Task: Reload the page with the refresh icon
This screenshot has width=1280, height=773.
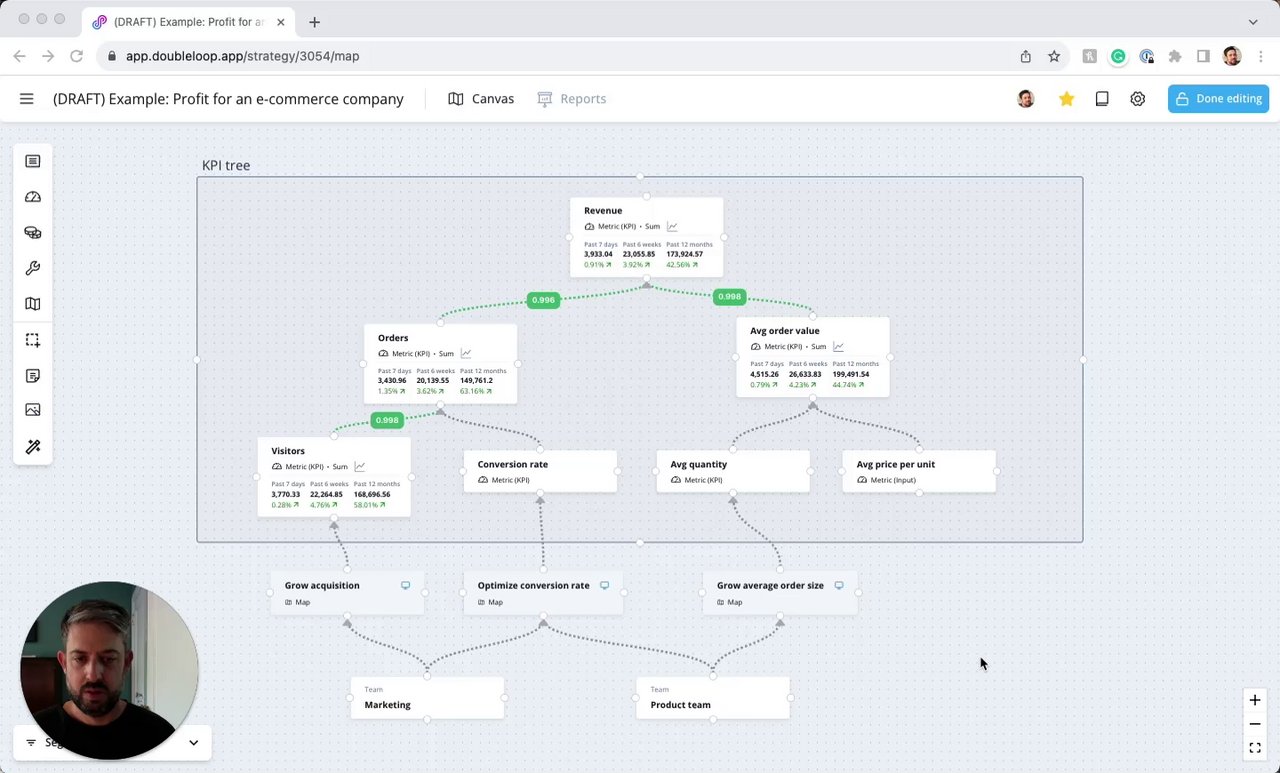Action: 76,56
